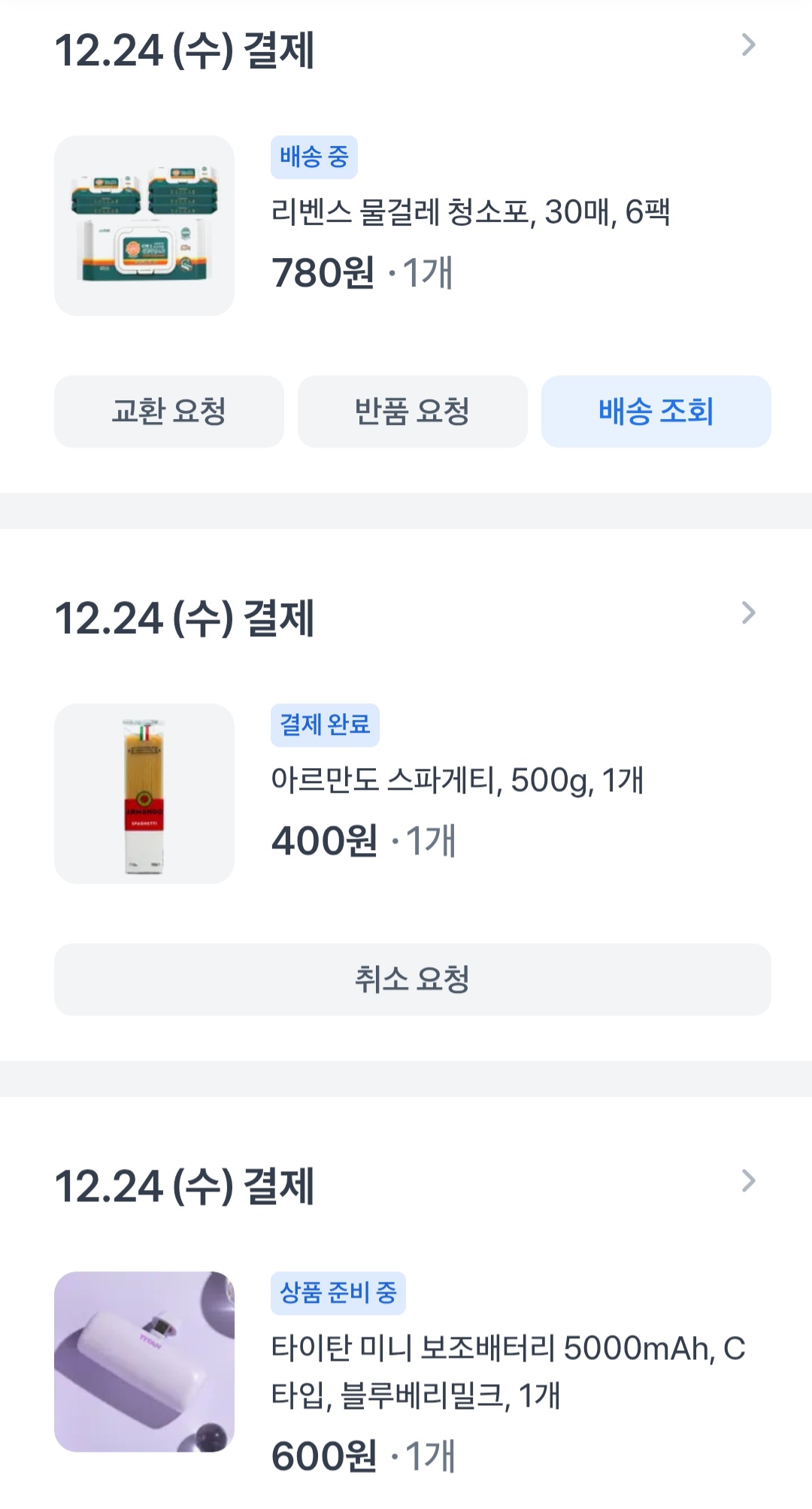This screenshot has height=1509, width=812.
Task: Tap the 타이탄 미니 보조배터리 product image
Action: tap(144, 1362)
